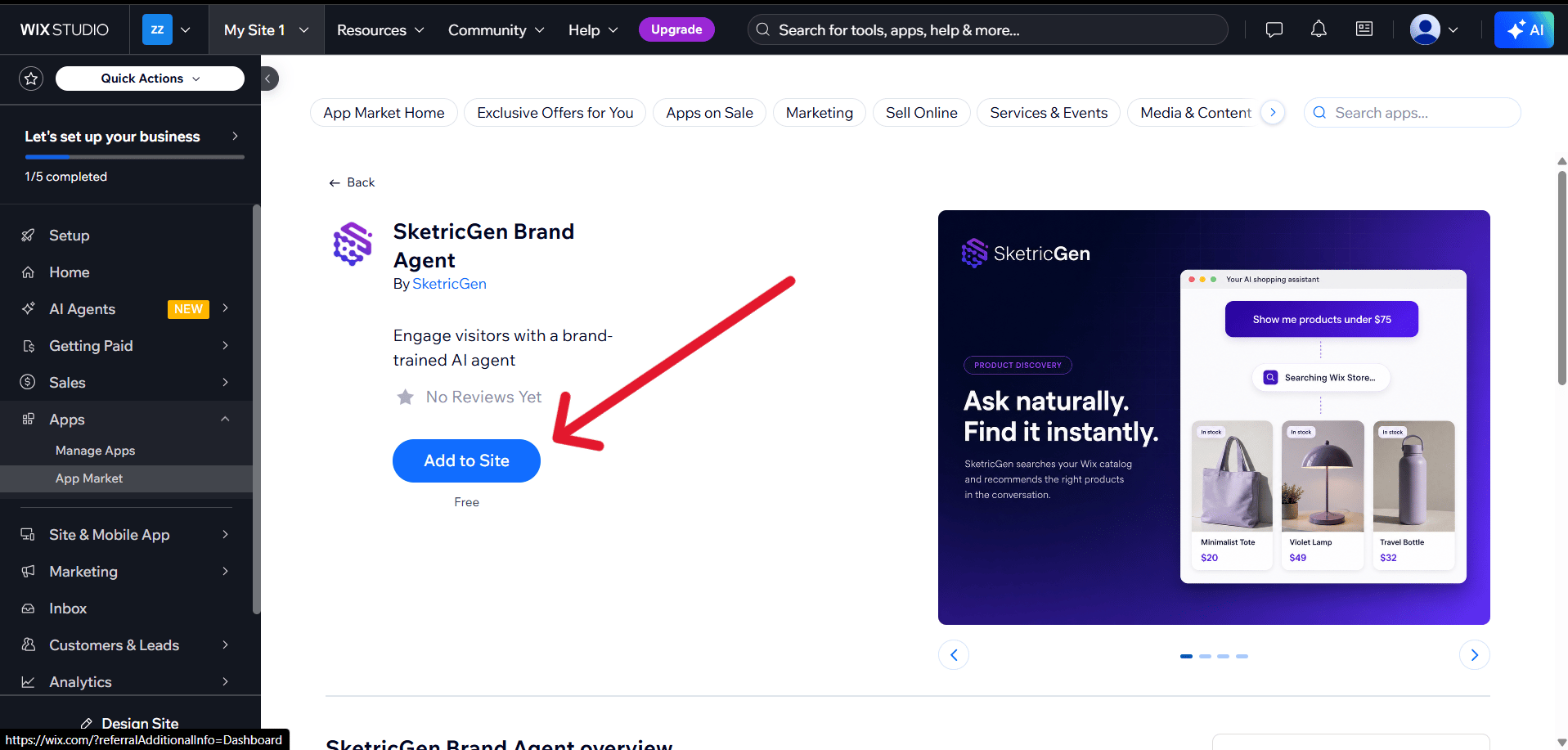1568x750 pixels.
Task: Show more categories with the right arrow
Action: 1273,112
